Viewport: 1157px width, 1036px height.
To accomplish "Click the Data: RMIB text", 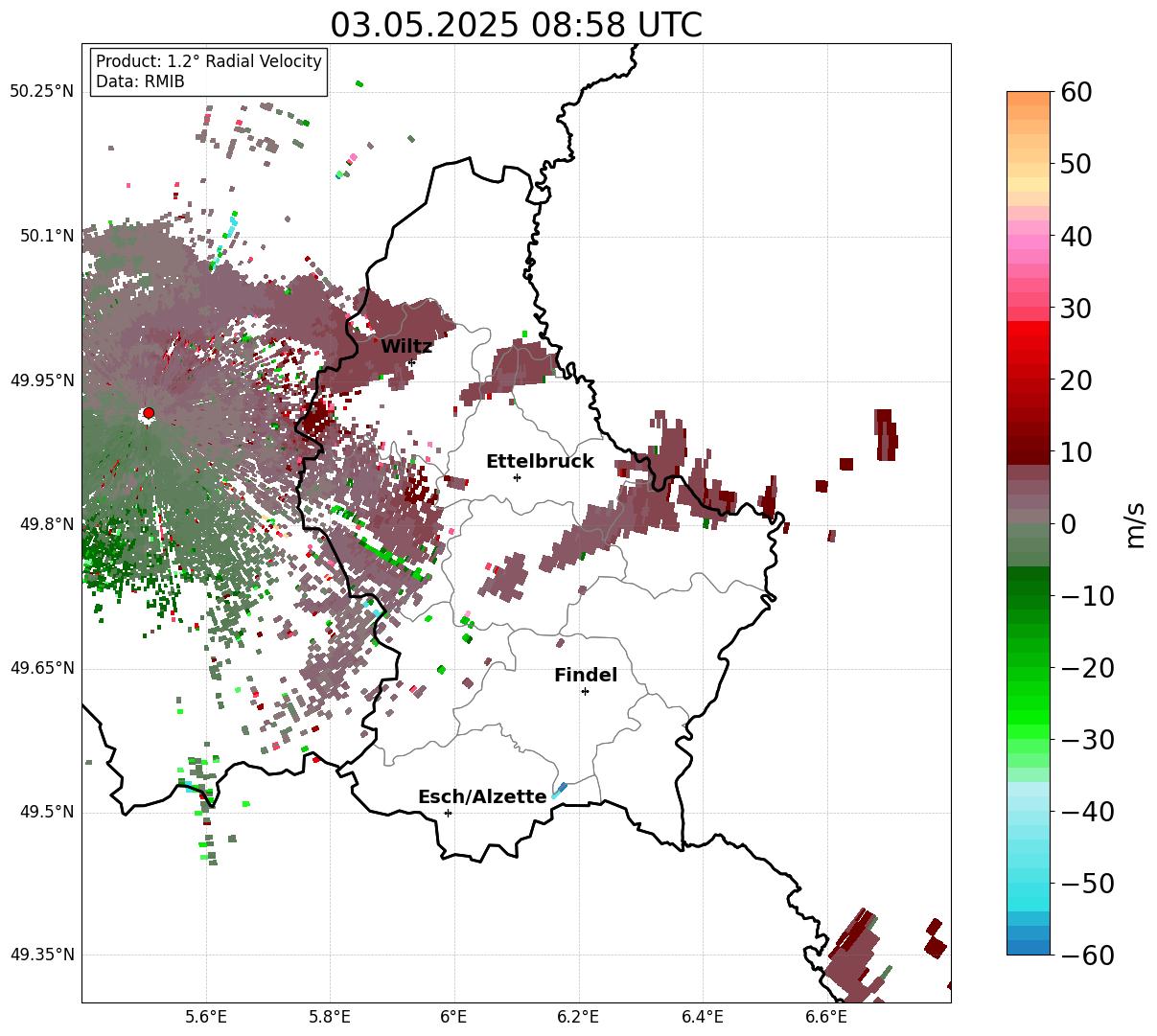I will click(140, 82).
